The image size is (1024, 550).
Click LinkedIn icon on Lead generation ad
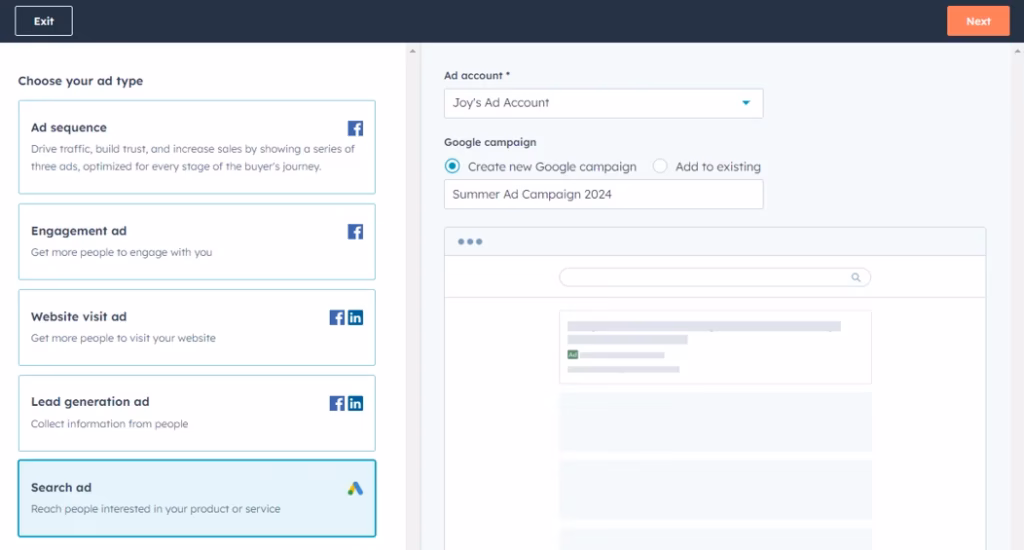355,403
